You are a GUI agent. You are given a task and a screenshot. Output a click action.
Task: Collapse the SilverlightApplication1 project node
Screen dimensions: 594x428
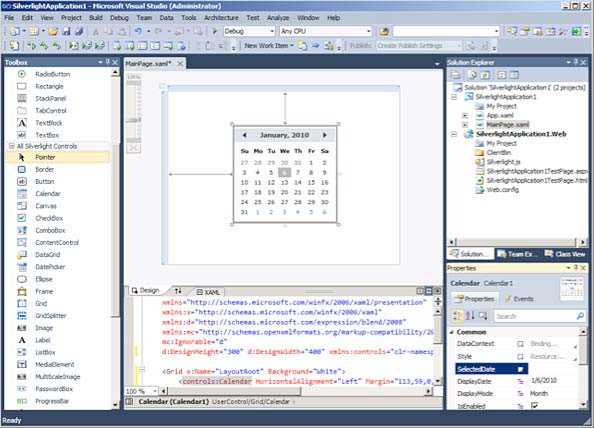[x=454, y=97]
